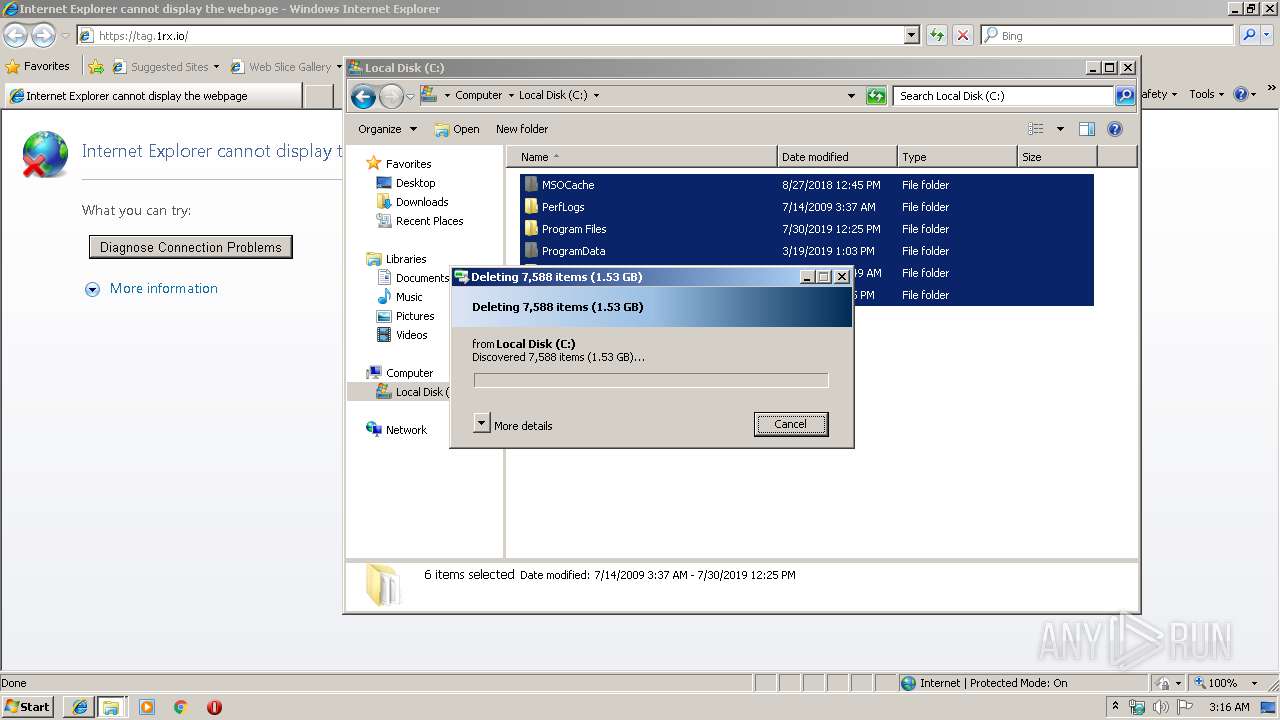Screen dimensions: 1280x720
Task: Open the IE Tools menu
Action: [x=1207, y=94]
